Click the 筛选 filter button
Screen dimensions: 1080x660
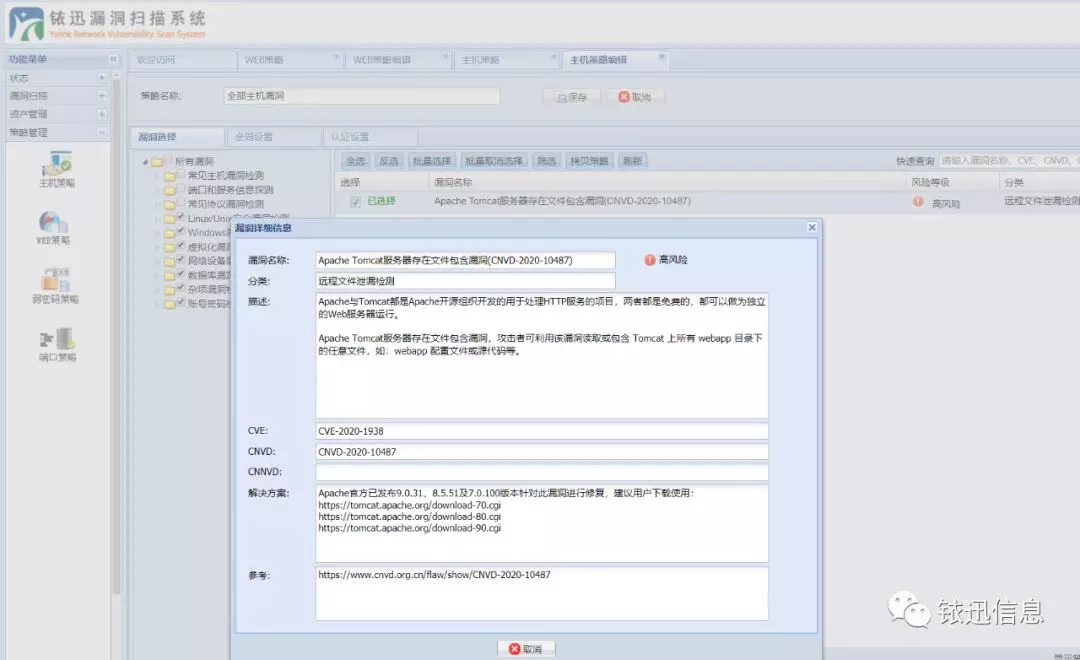[546, 161]
